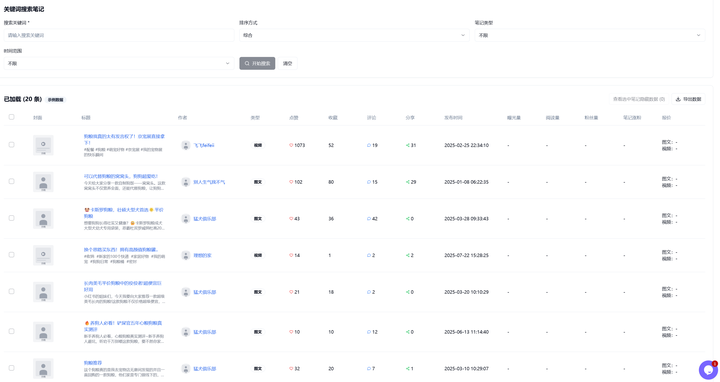Screen dimensions: 720x382
Task: Check the row with 1073 likes
Action: (x=11, y=145)
